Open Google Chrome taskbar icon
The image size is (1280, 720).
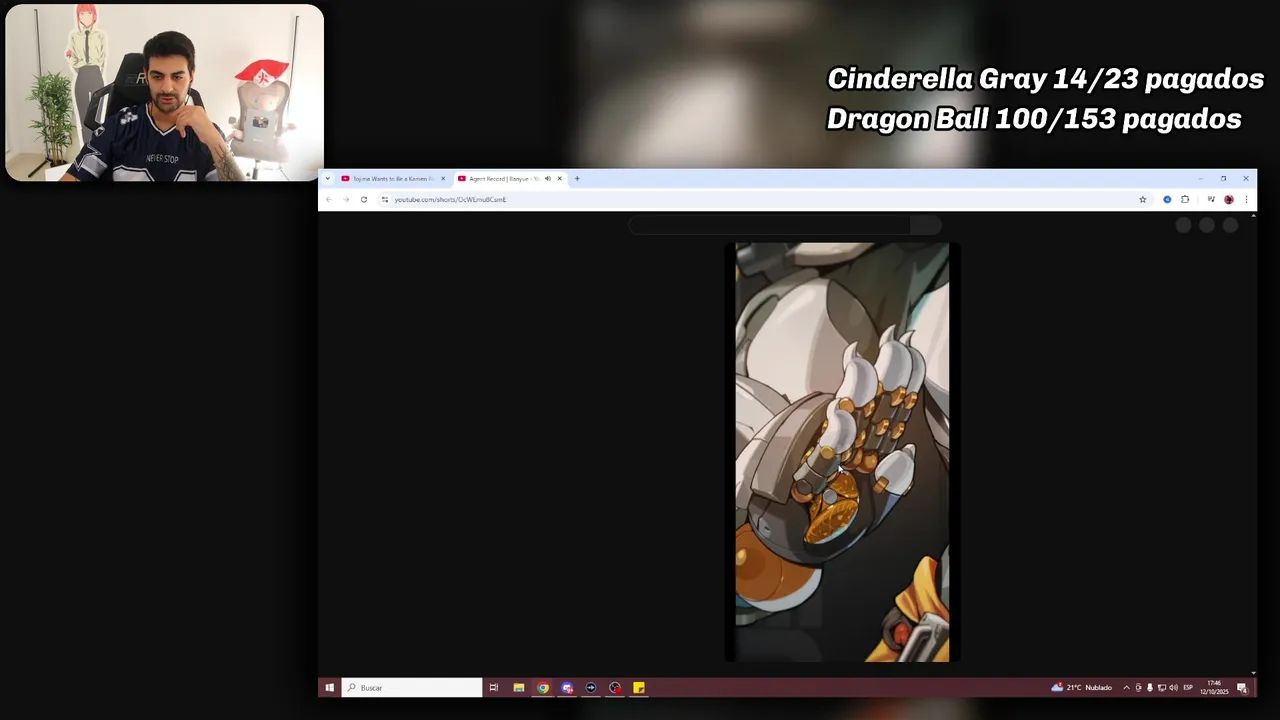[543, 688]
